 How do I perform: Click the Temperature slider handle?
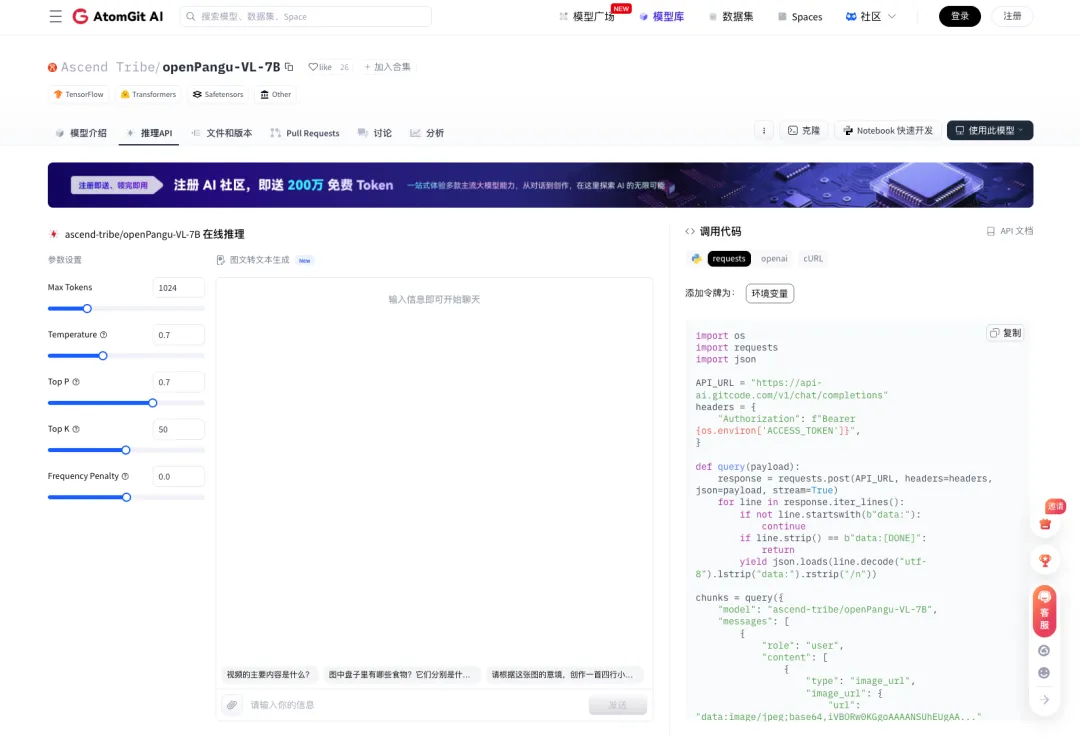[103, 356]
